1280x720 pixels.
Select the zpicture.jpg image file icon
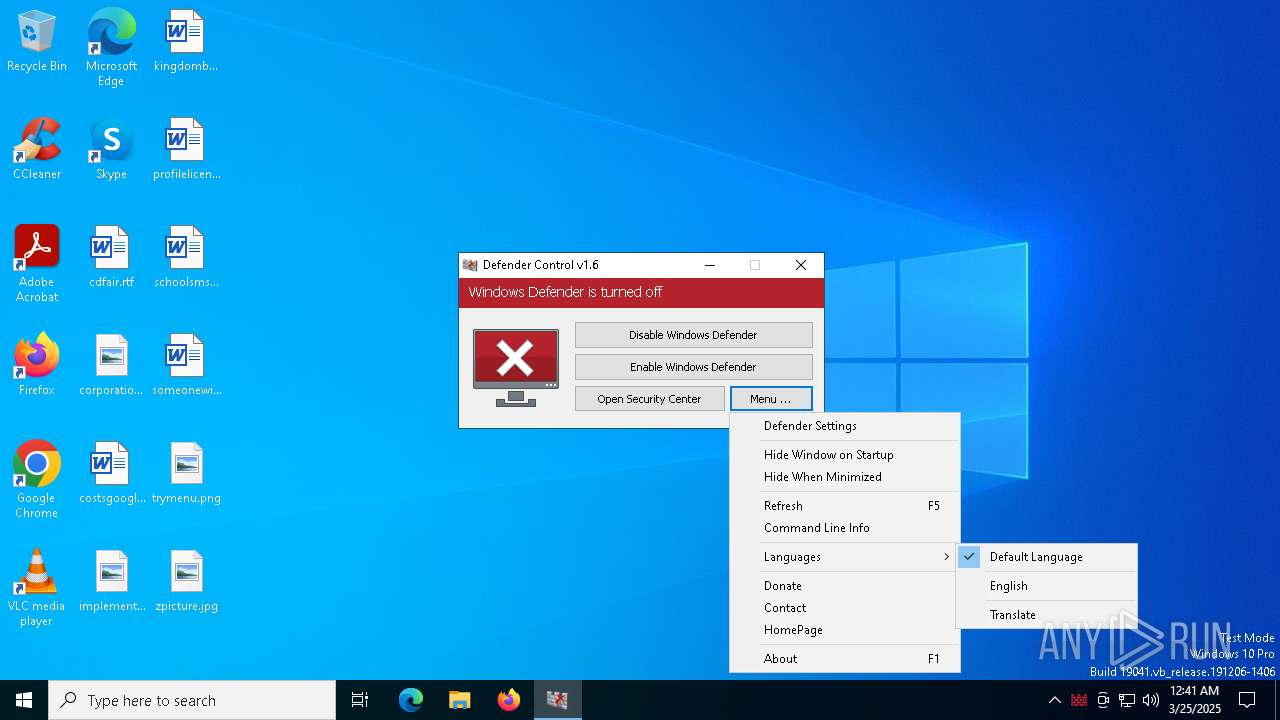pyautogui.click(x=186, y=581)
